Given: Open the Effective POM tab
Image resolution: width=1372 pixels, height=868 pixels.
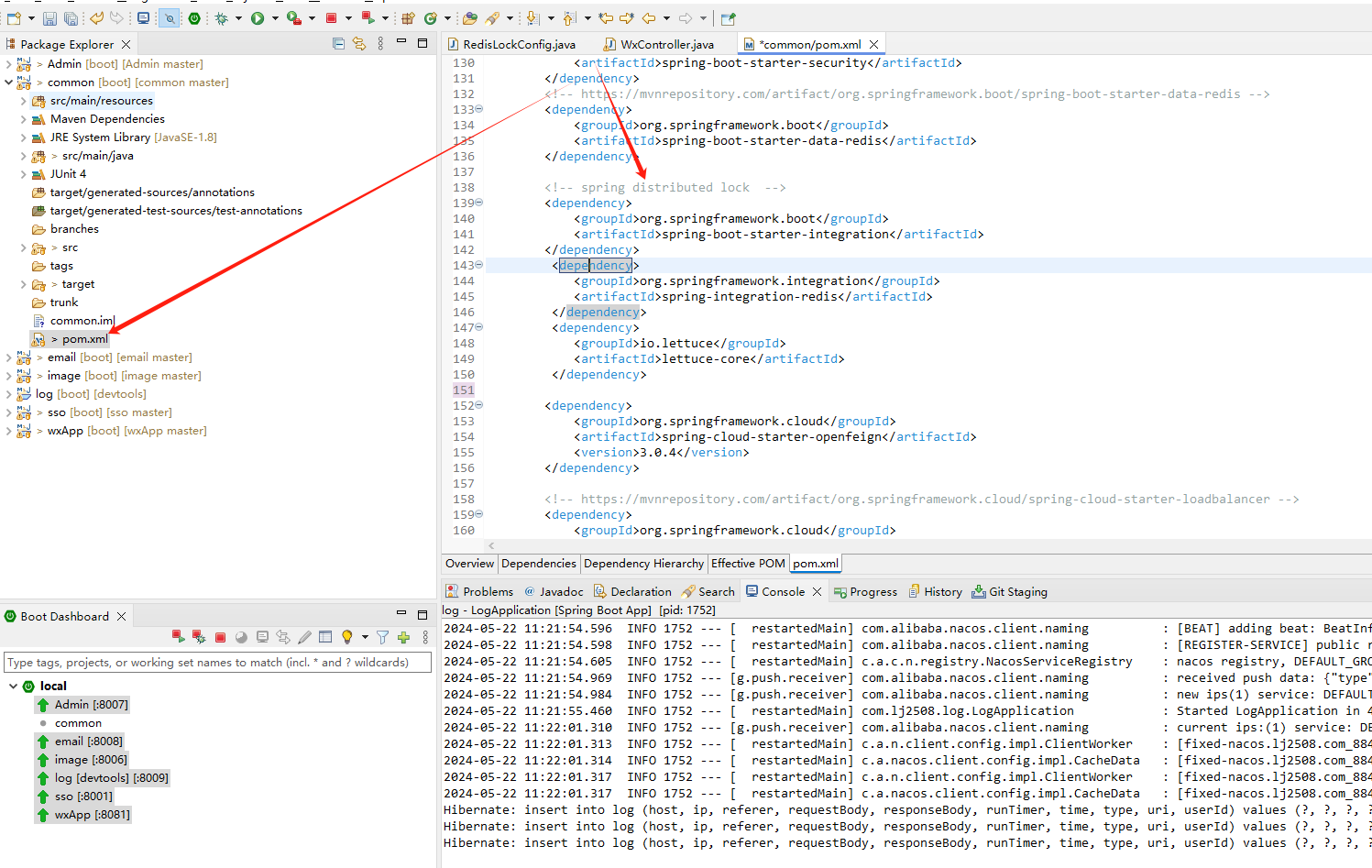Looking at the screenshot, I should (x=748, y=564).
